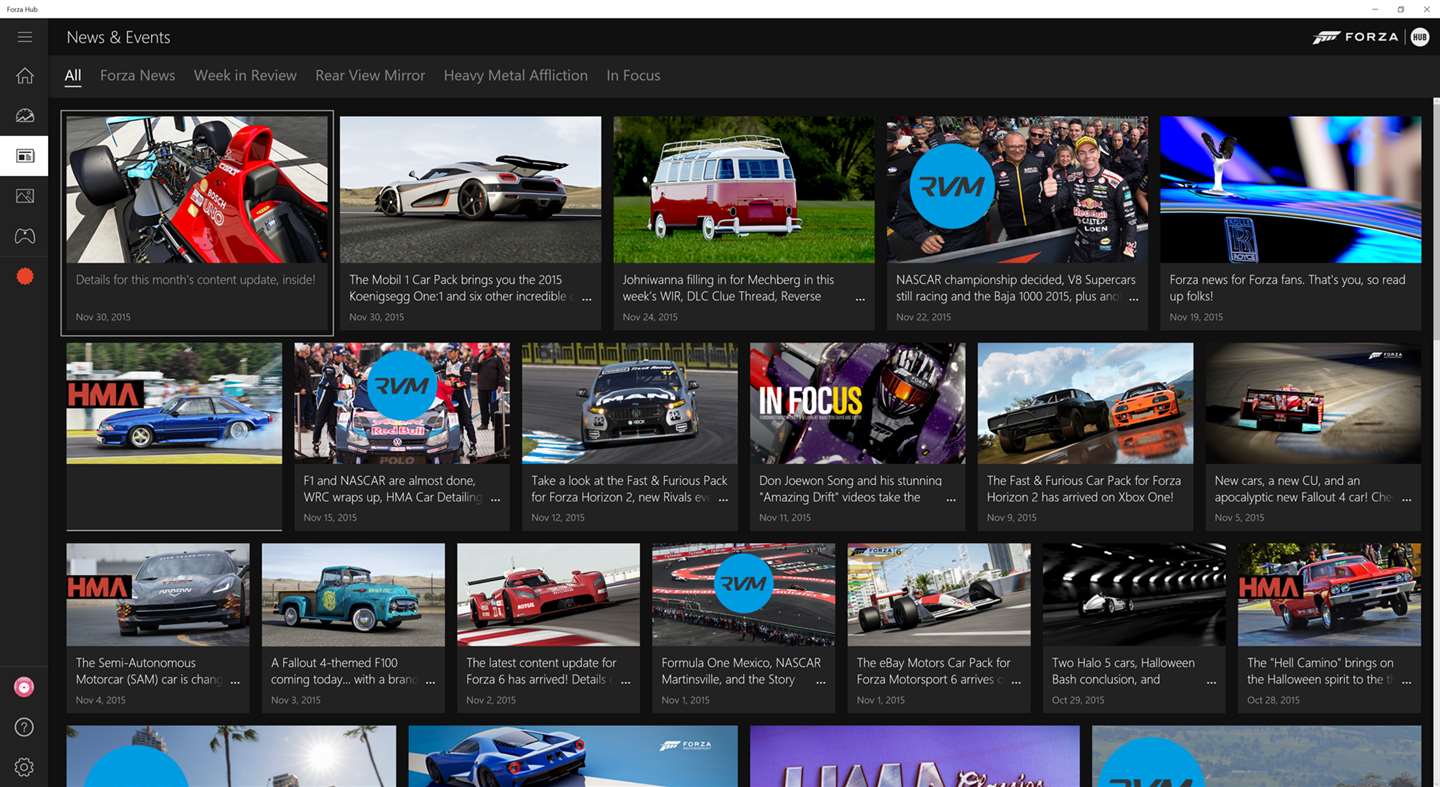Open the help question mark icon

click(24, 727)
